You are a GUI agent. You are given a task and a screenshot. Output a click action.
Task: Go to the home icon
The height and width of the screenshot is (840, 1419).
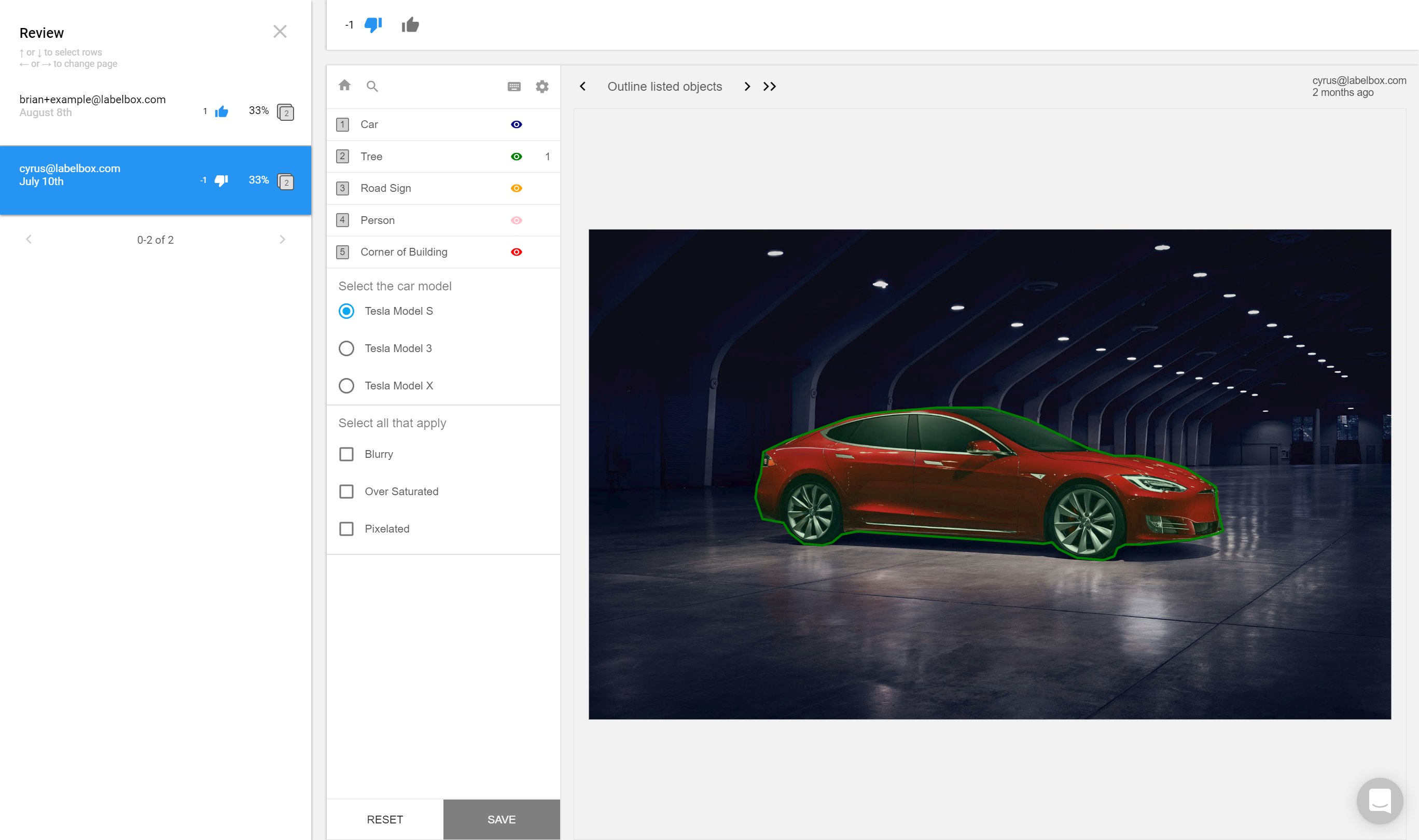pyautogui.click(x=345, y=86)
